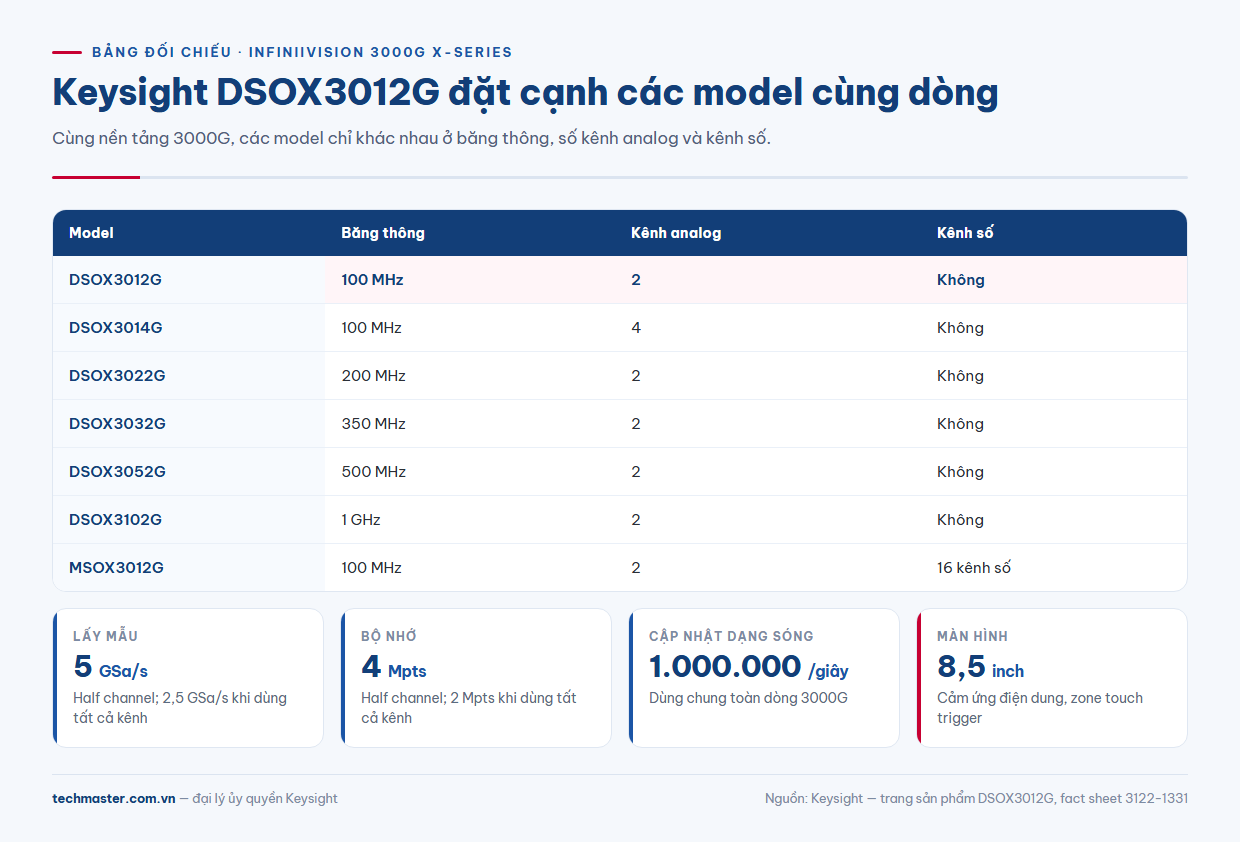
Task: Click the BỘ NHỚ card label
Action: point(388,636)
